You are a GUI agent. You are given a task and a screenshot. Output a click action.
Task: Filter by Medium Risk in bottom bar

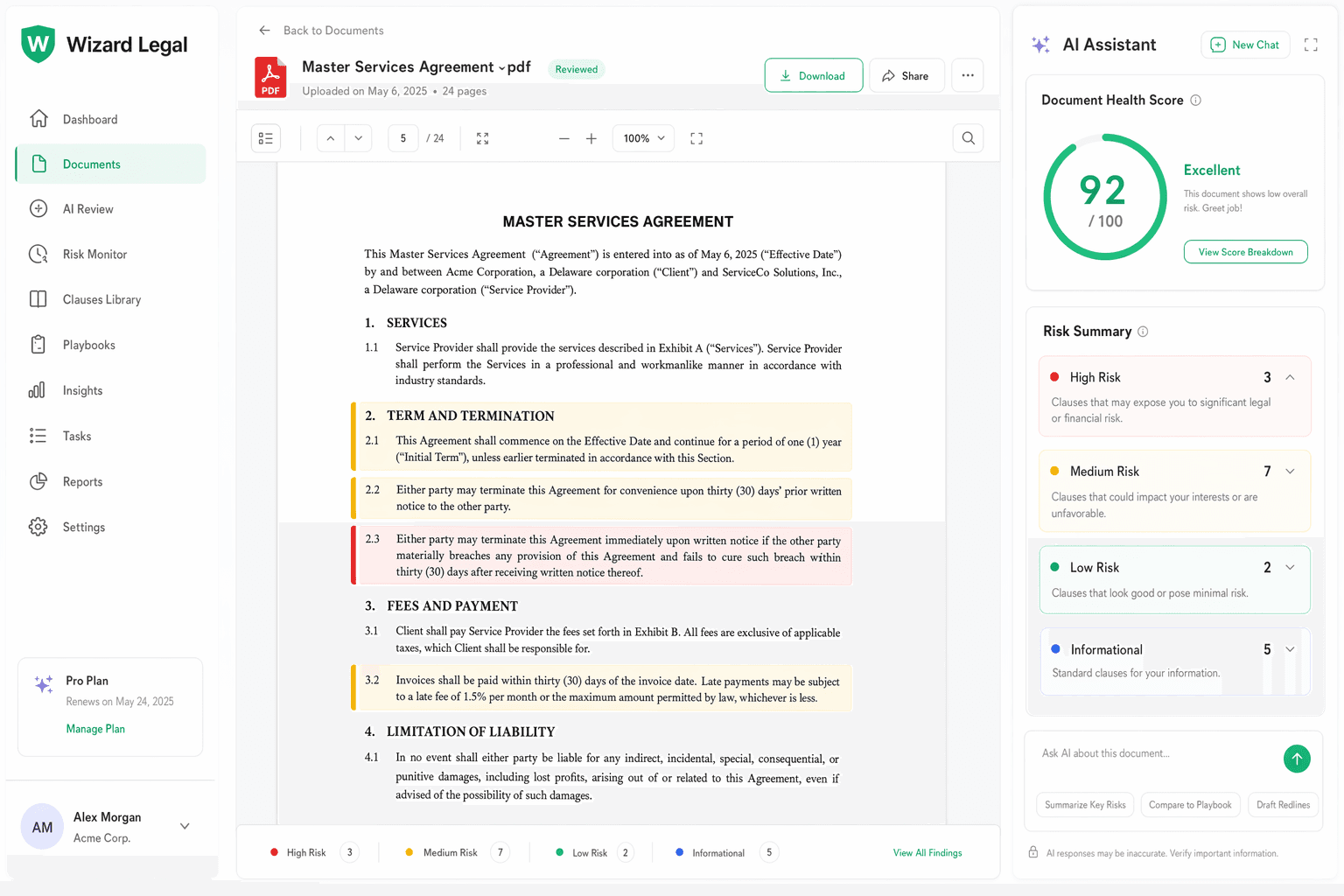coord(458,852)
